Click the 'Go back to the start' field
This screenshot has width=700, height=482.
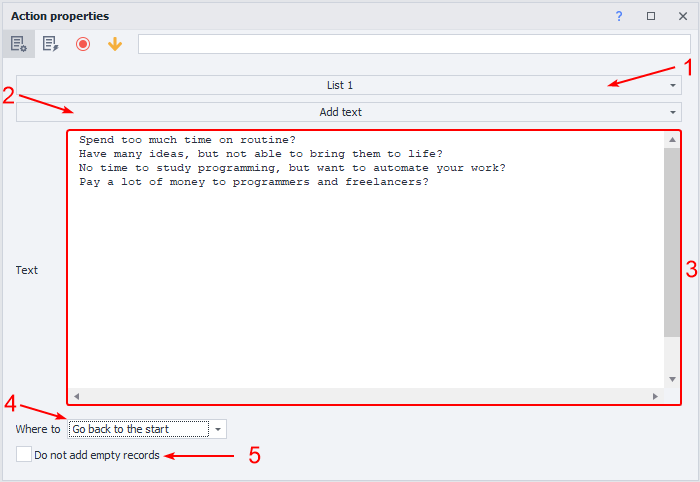pyautogui.click(x=138, y=429)
